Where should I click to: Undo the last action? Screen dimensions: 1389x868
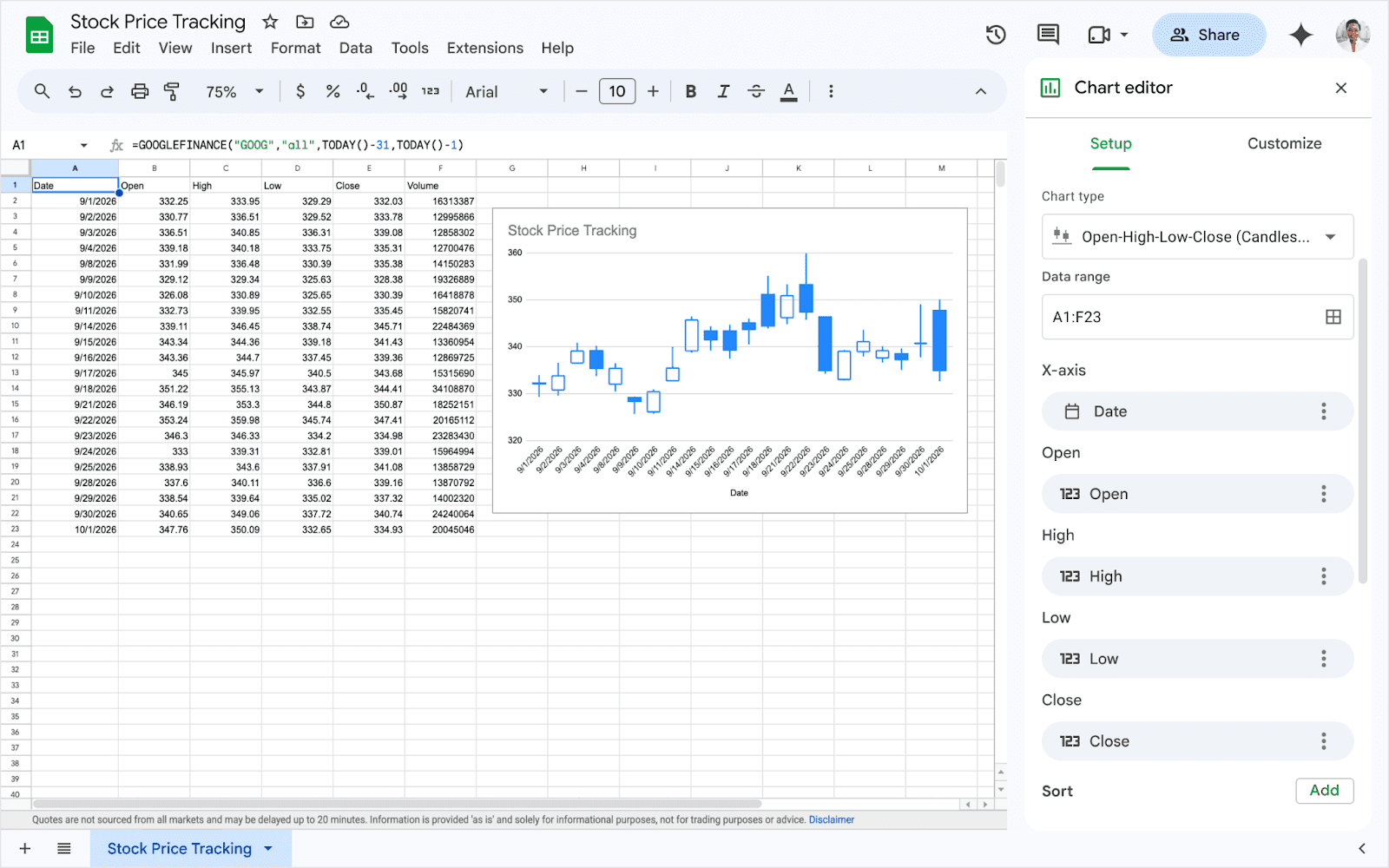[x=75, y=91]
